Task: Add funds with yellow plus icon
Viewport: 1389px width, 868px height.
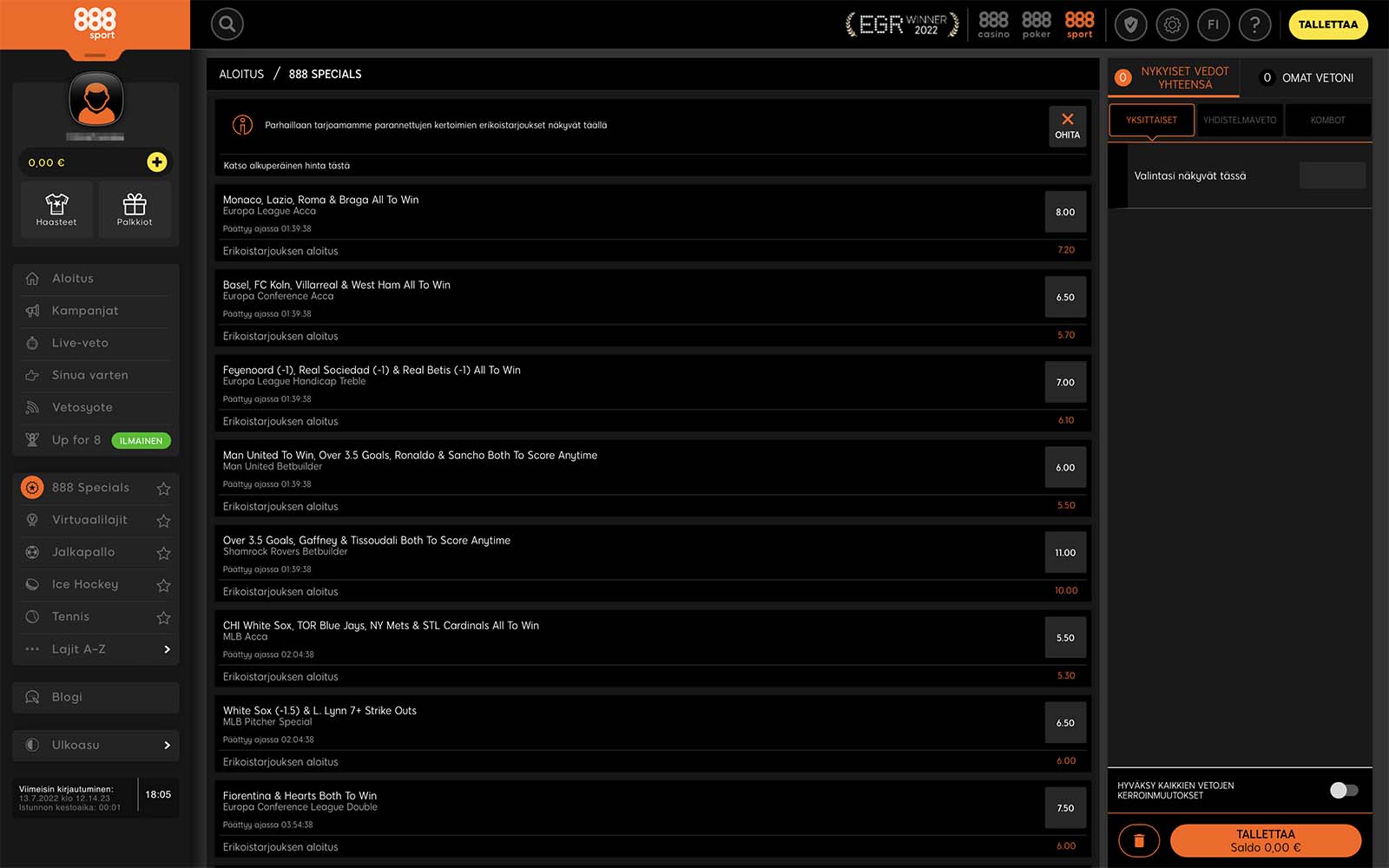Action: tap(157, 162)
